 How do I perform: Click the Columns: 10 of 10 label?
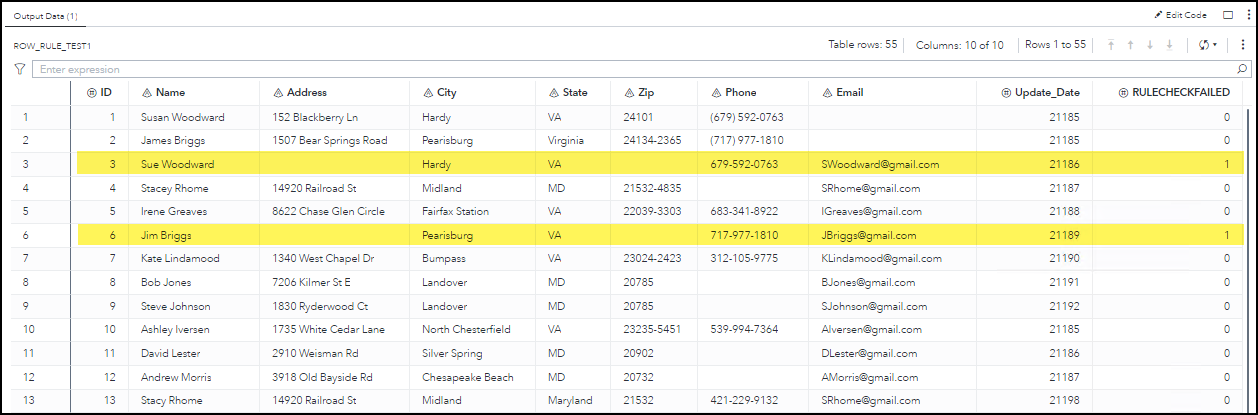tap(959, 45)
